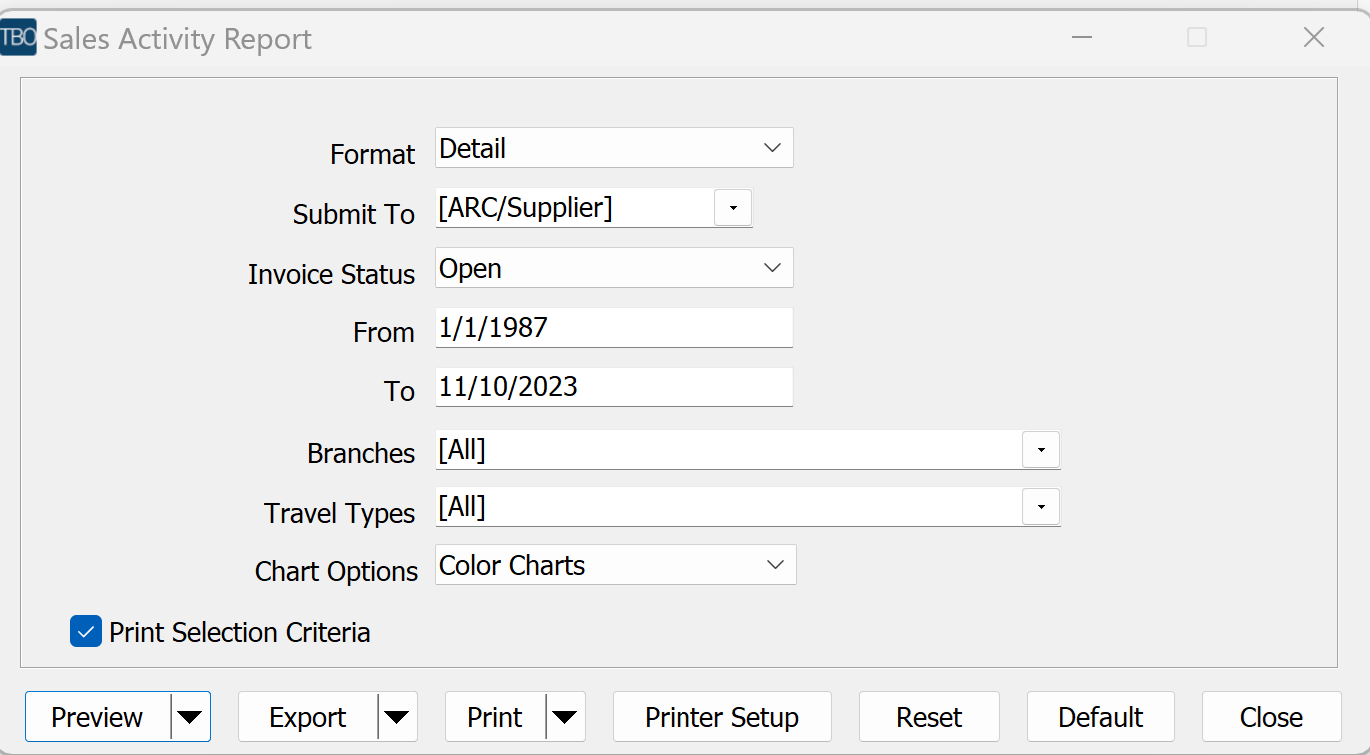Click the Chart Options label

336,571
